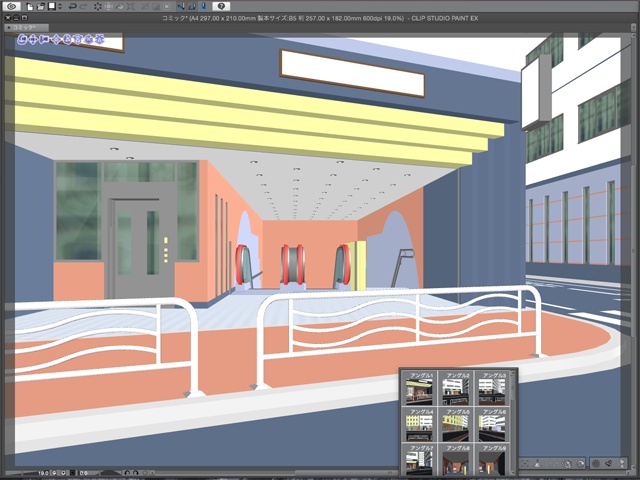Click the Save floppy disk icon
Screen dimensions: 640x480
pos(51,6)
